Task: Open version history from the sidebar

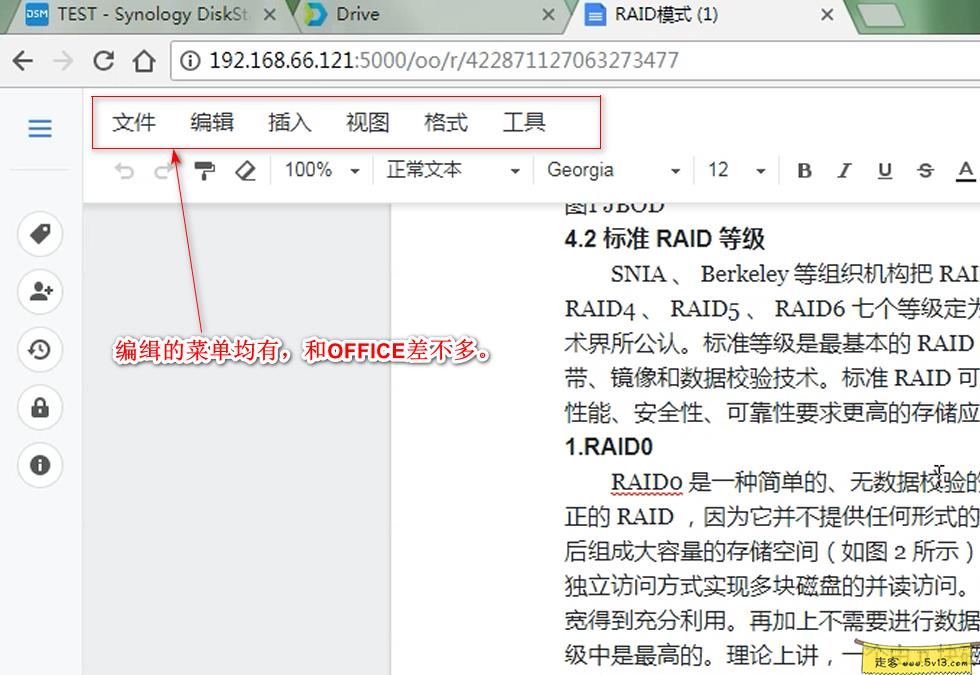Action: click(x=39, y=350)
